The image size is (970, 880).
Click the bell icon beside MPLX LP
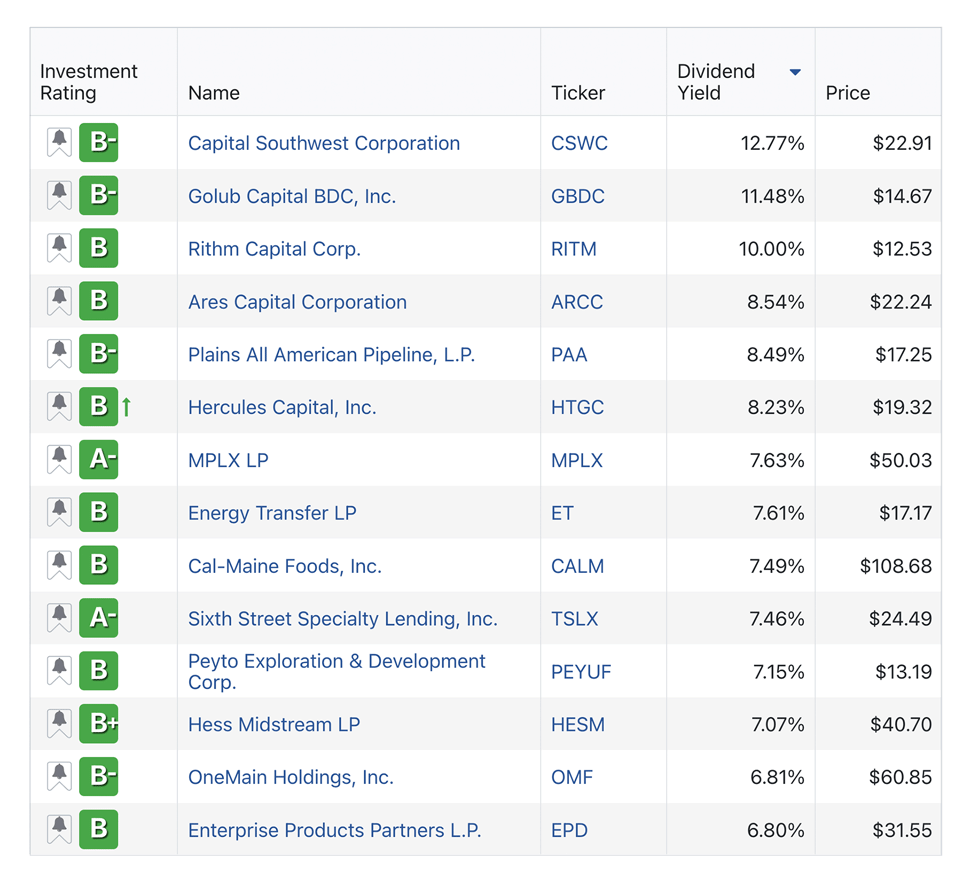[x=59, y=460]
